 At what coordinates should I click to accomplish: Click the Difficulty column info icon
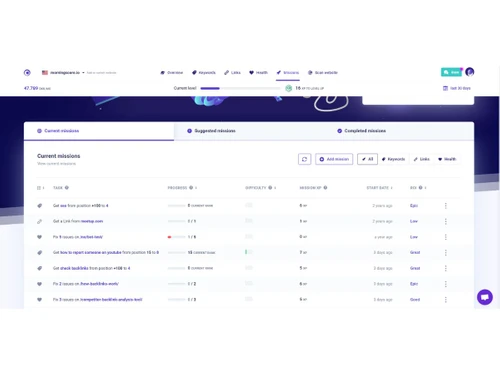point(270,188)
